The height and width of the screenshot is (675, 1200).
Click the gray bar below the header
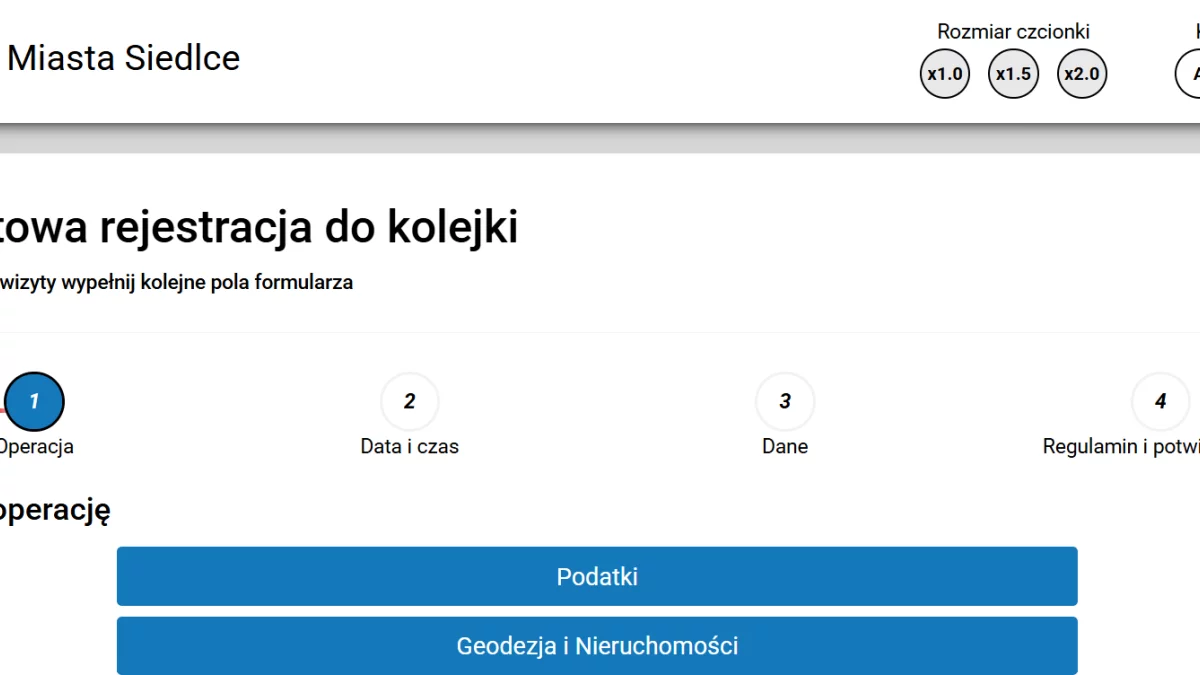point(600,140)
